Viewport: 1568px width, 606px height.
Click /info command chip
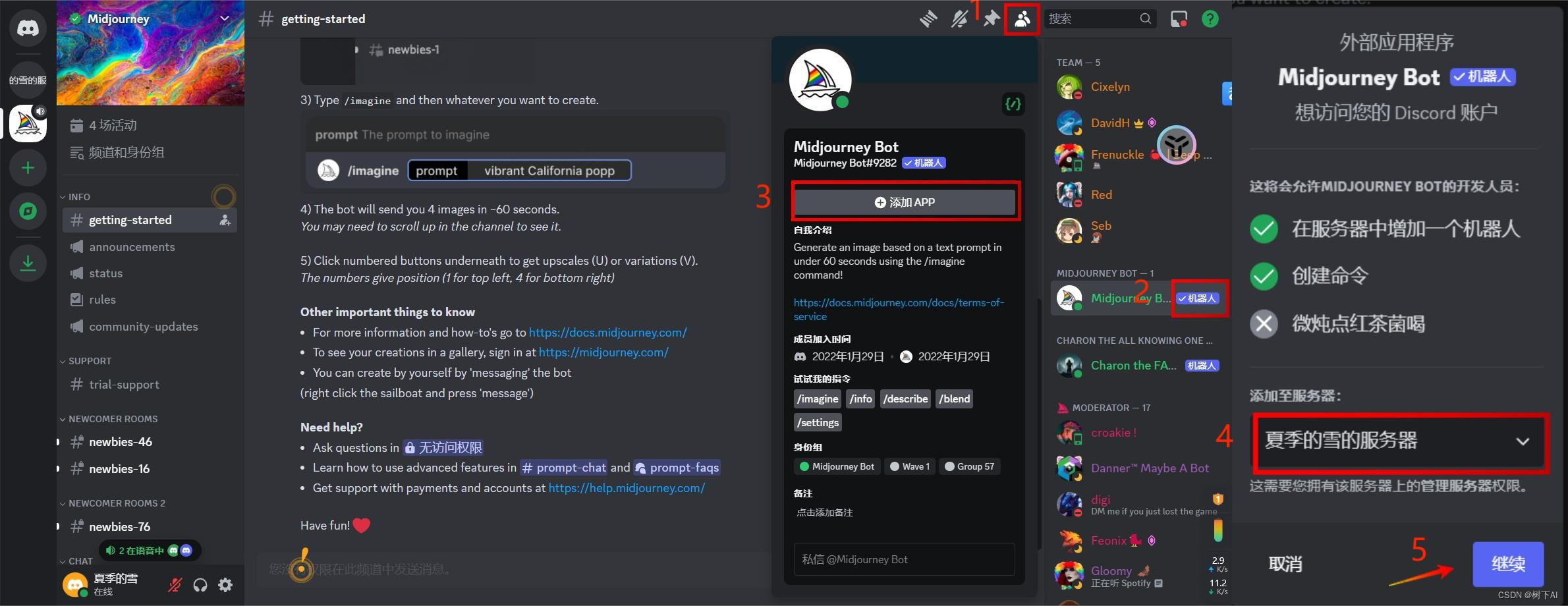pyautogui.click(x=861, y=399)
